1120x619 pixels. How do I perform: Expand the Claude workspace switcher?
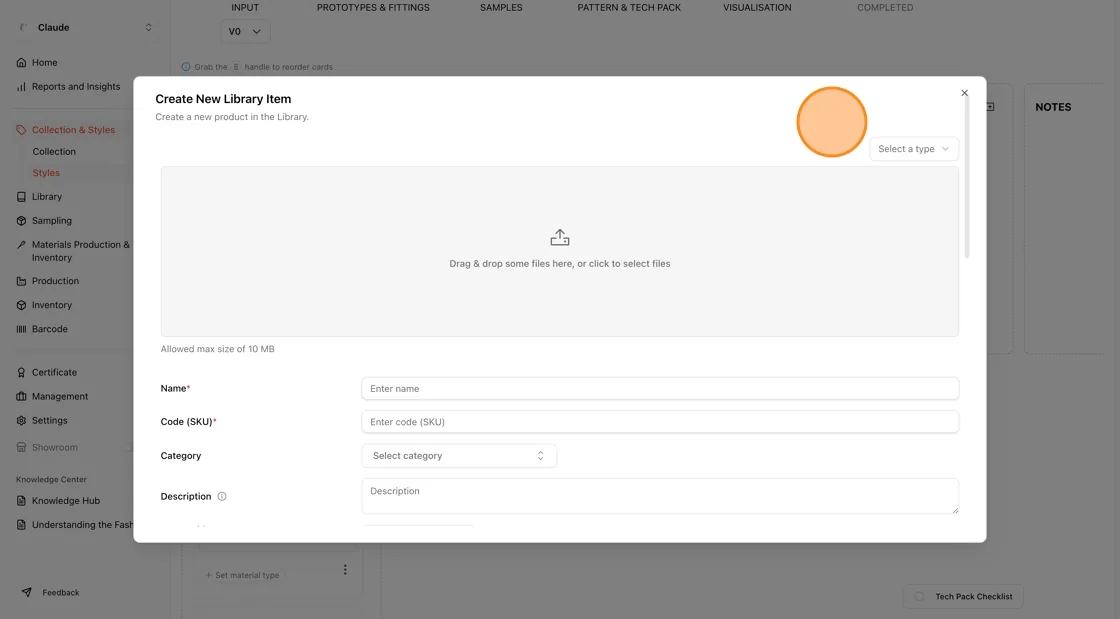[x=149, y=27]
